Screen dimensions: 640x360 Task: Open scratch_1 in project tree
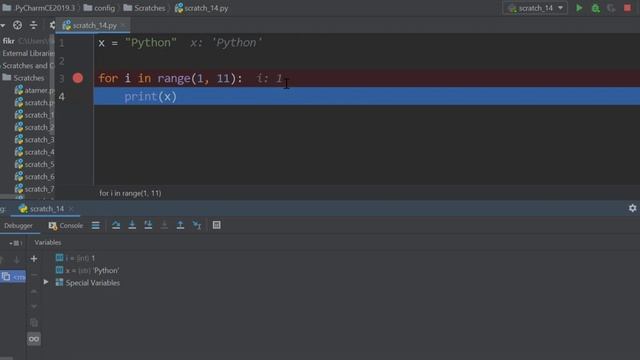[x=34, y=115]
